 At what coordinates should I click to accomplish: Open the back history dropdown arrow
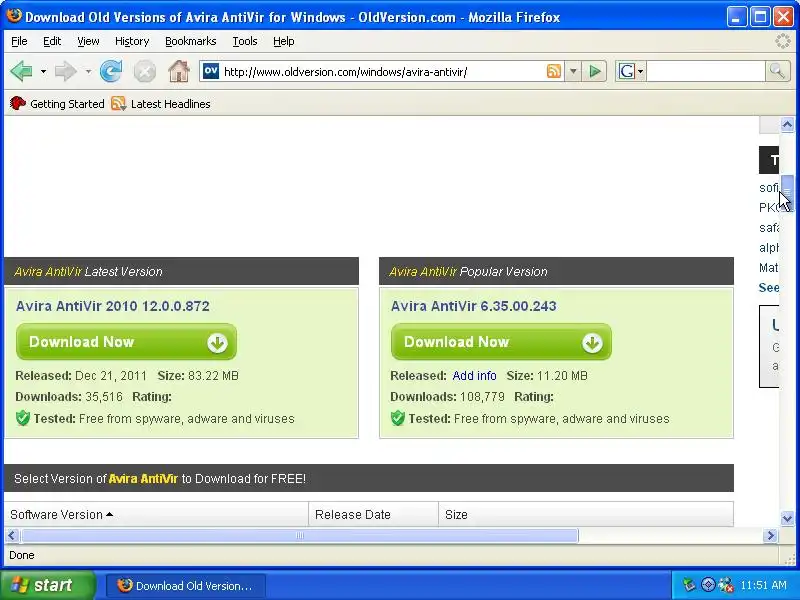click(x=43, y=72)
